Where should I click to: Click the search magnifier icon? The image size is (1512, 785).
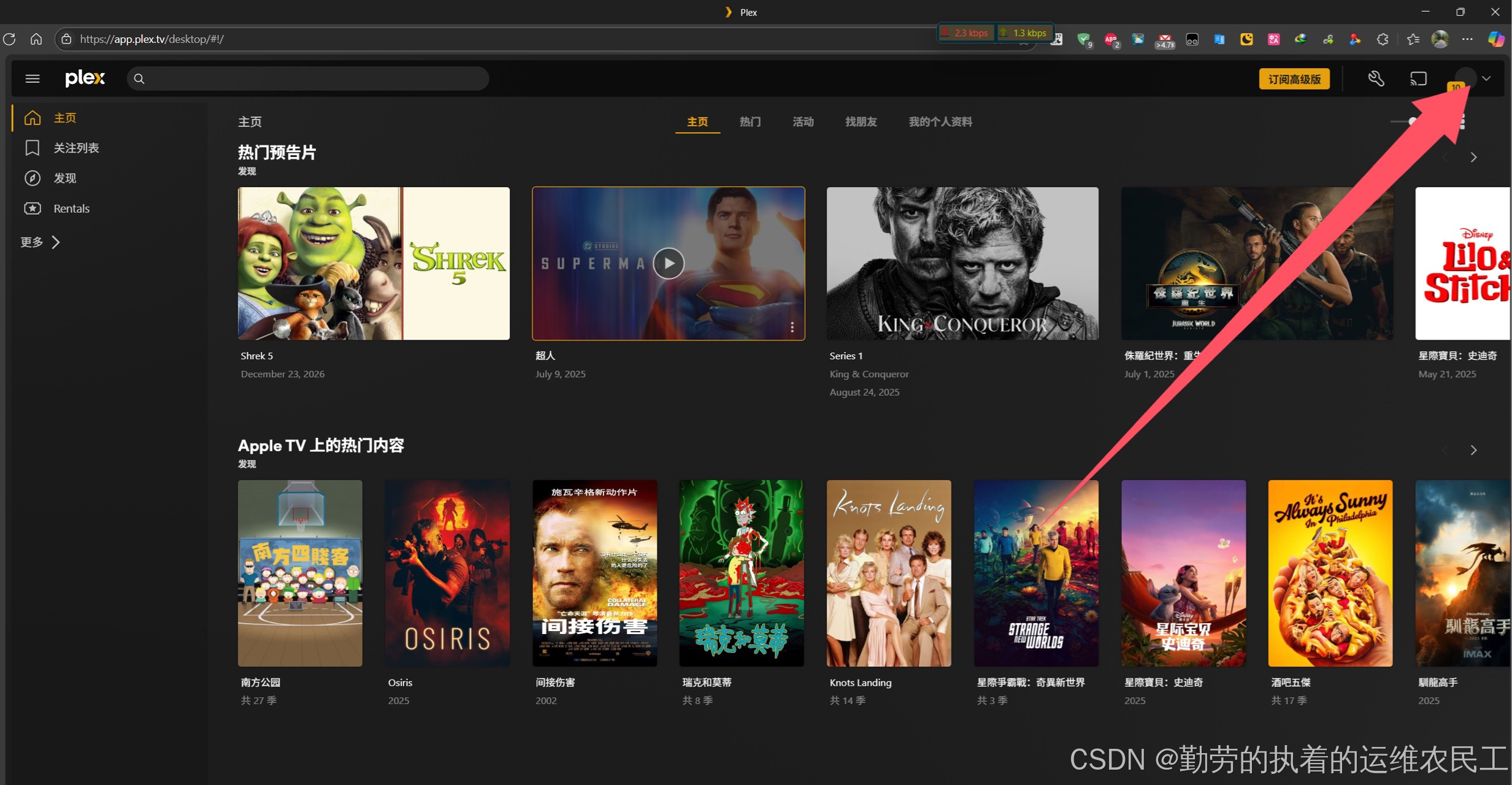coord(139,78)
